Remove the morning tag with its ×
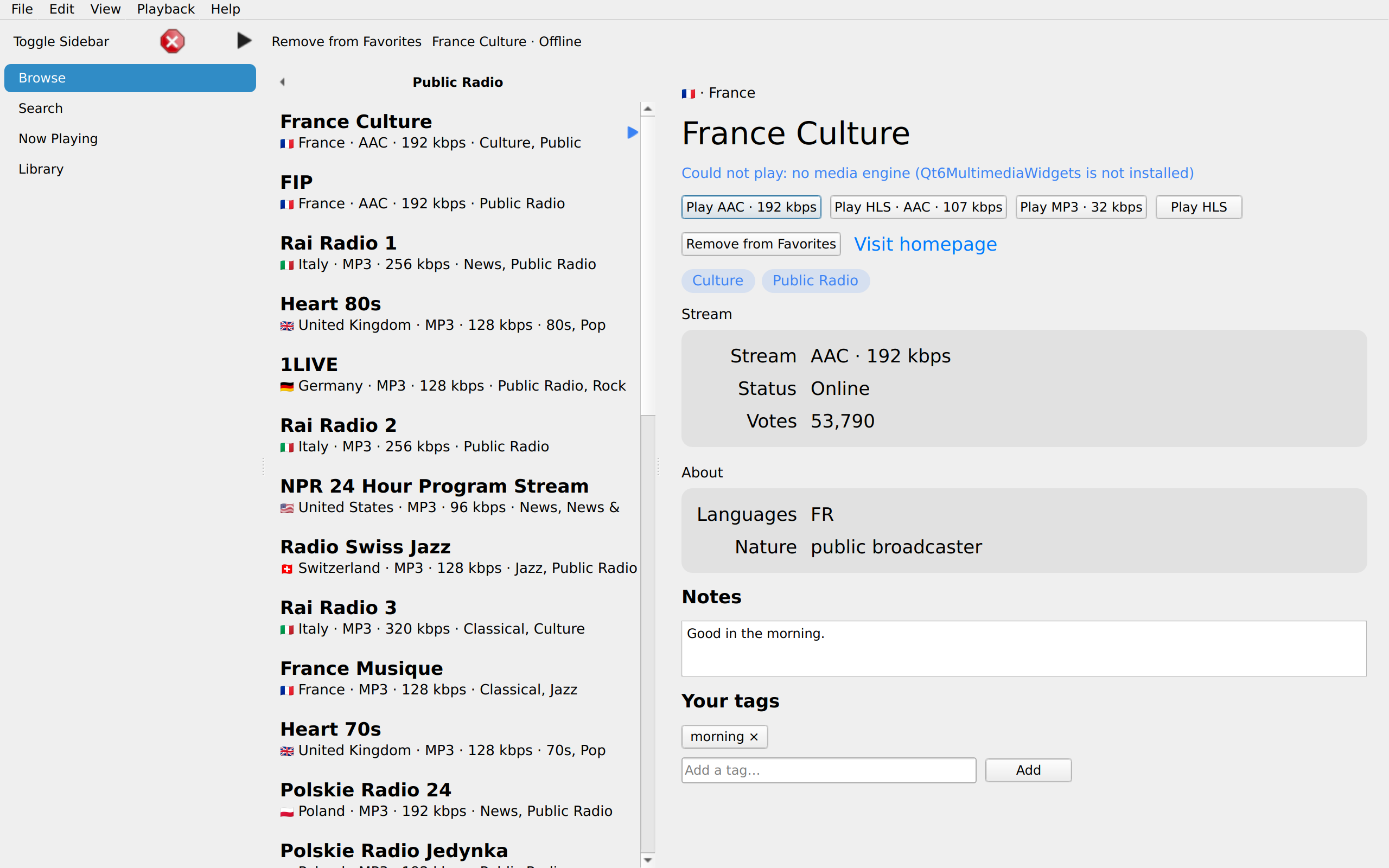The image size is (1389, 868). (x=754, y=737)
